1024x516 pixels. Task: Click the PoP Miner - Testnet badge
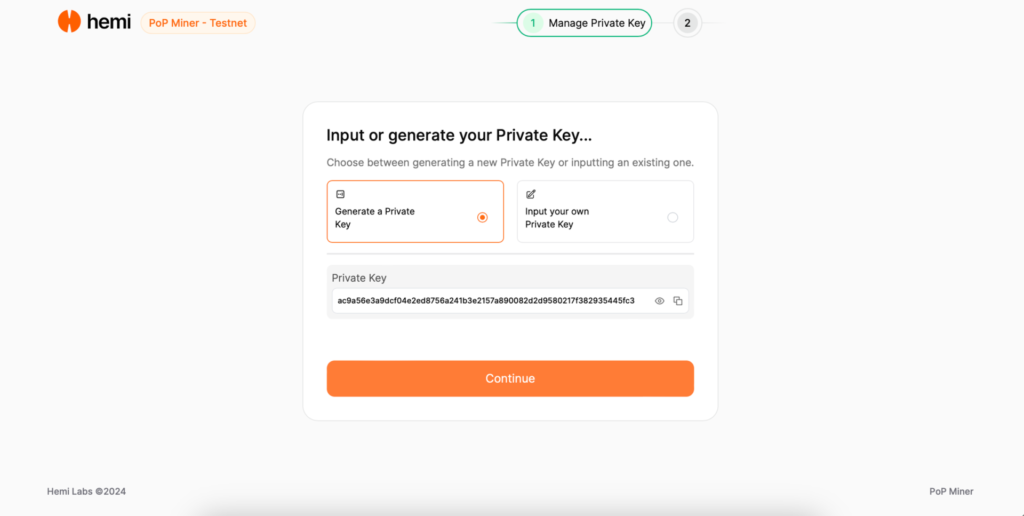click(x=198, y=23)
